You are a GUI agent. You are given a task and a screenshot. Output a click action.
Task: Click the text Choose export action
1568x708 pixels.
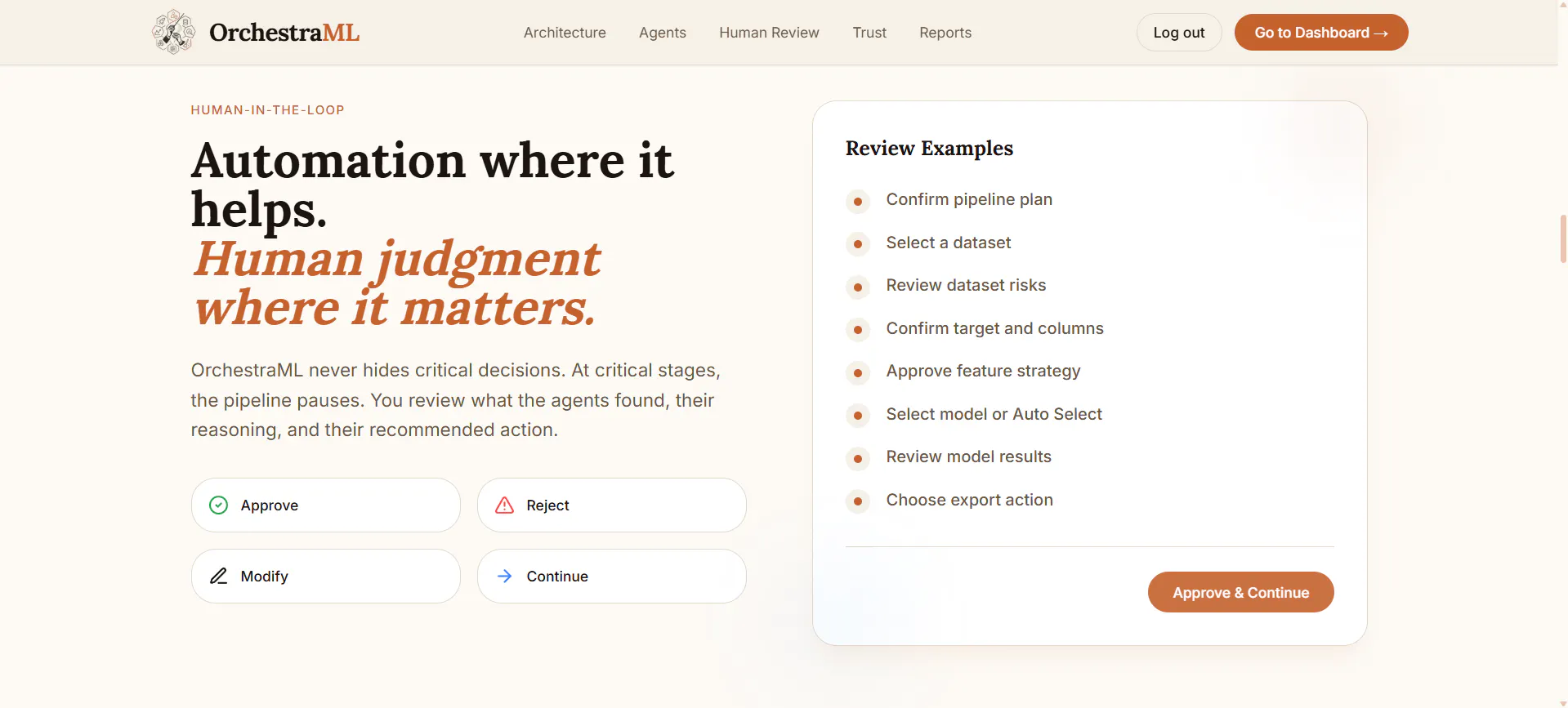tap(969, 500)
